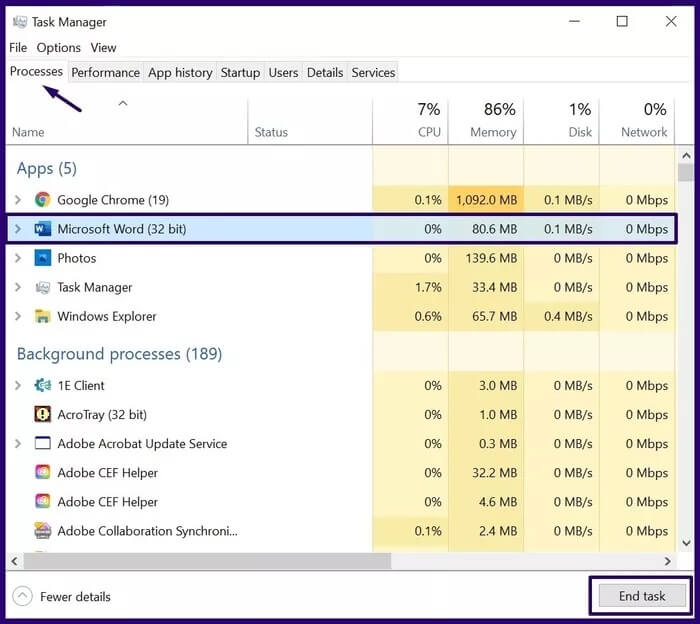Switch to the Details tab
The height and width of the screenshot is (624, 700).
[325, 72]
